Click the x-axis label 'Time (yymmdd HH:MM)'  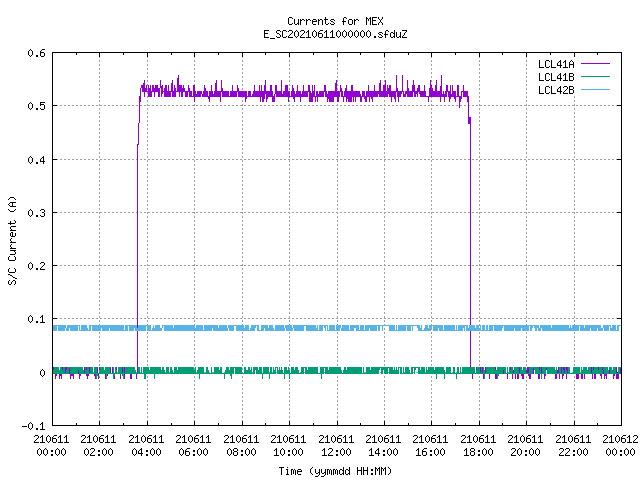[x=335, y=471]
